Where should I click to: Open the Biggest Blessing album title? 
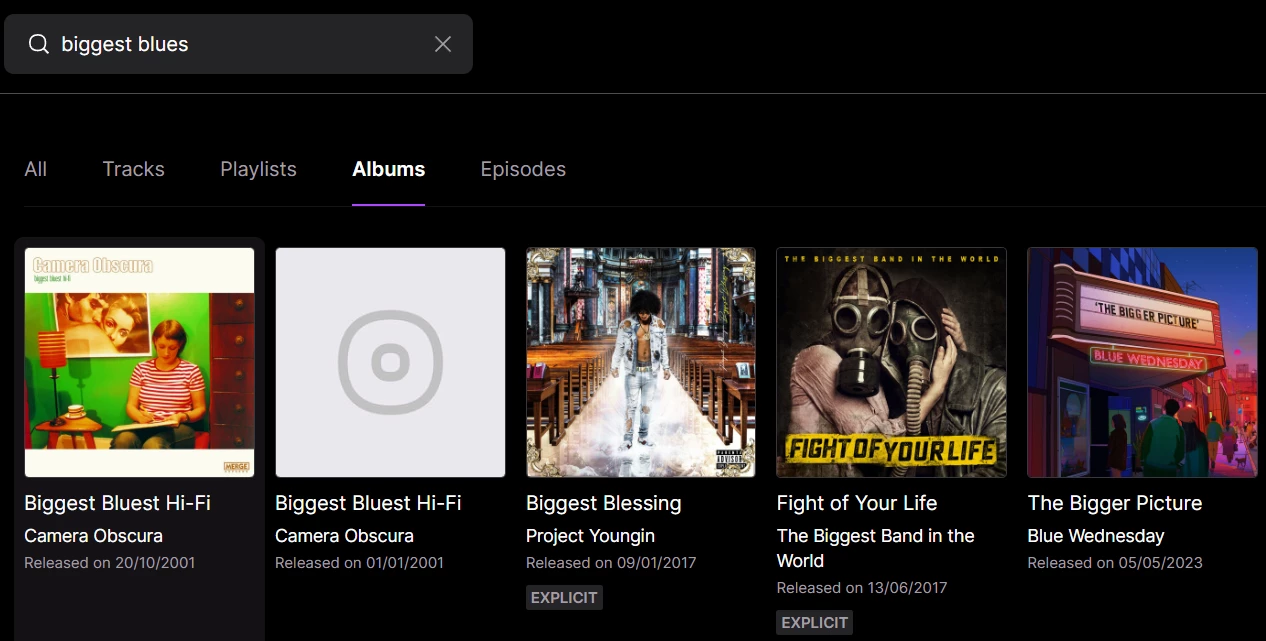click(604, 503)
